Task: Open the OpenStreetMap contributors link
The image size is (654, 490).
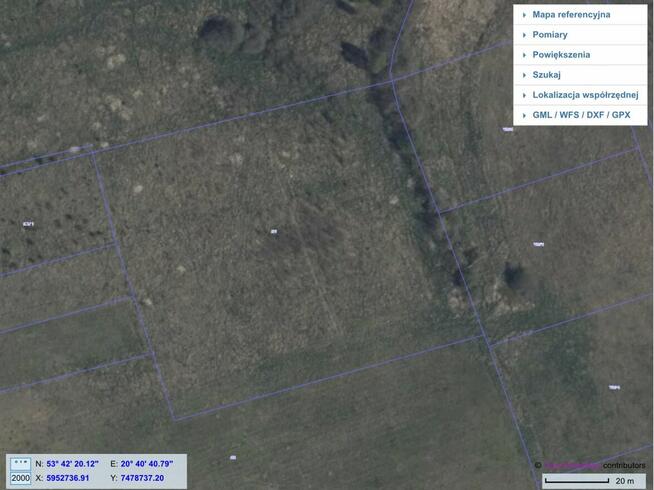Action: pyautogui.click(x=572, y=466)
